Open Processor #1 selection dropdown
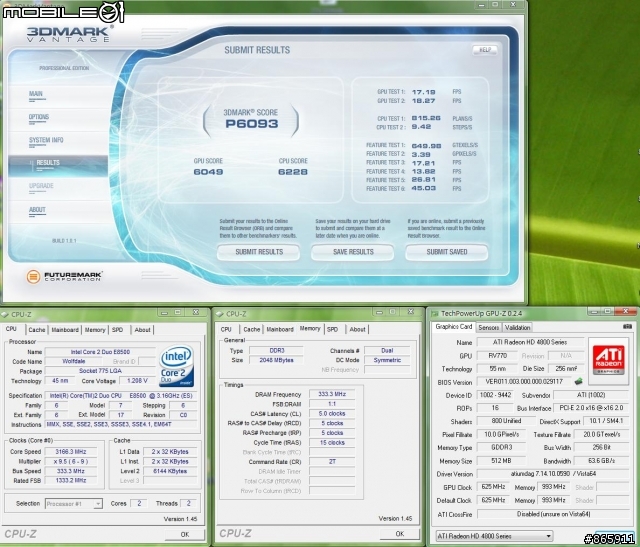This screenshot has width=640, height=547. 73,504
